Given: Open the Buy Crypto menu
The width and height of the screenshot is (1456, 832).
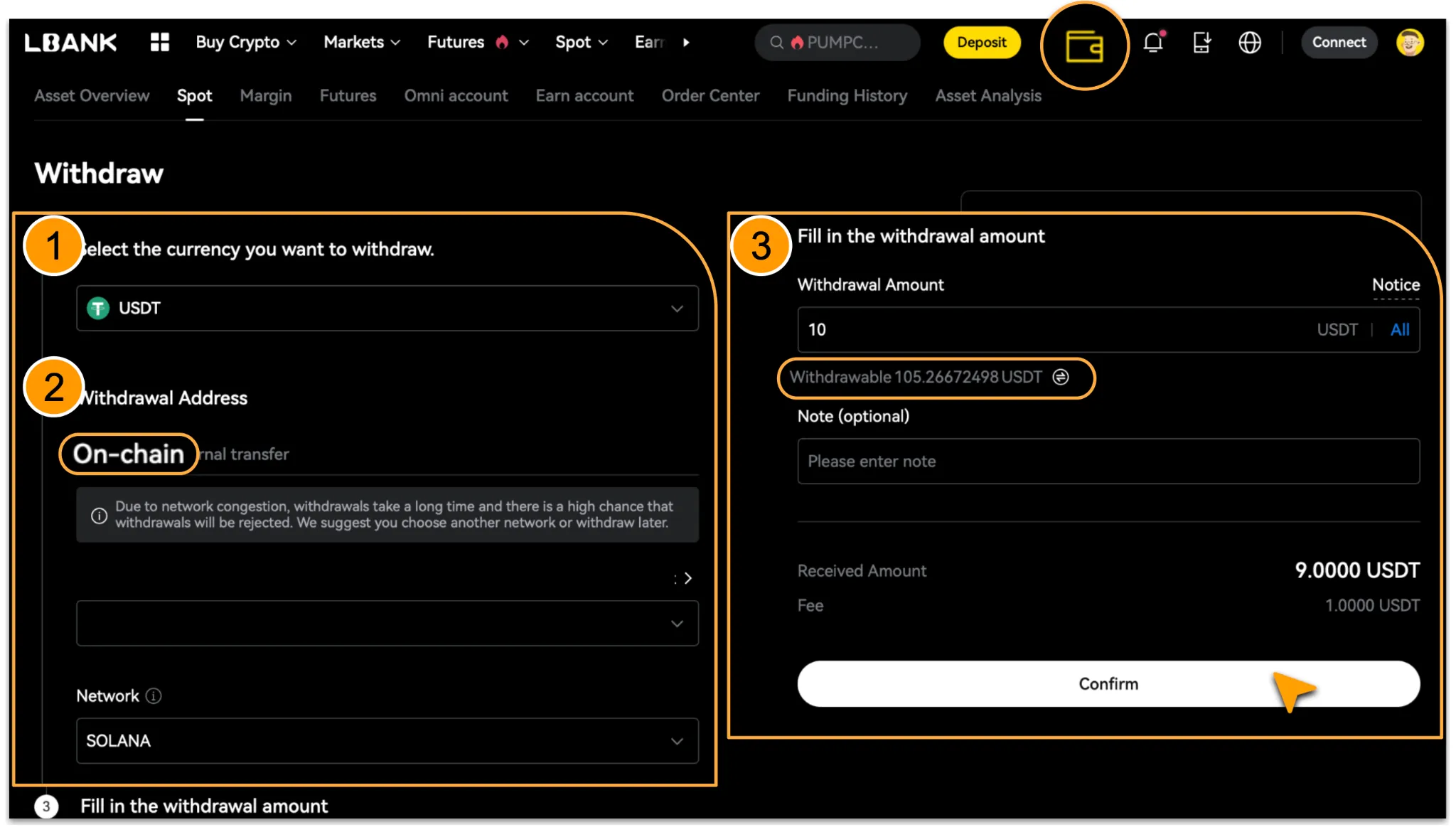Looking at the screenshot, I should click(x=245, y=43).
